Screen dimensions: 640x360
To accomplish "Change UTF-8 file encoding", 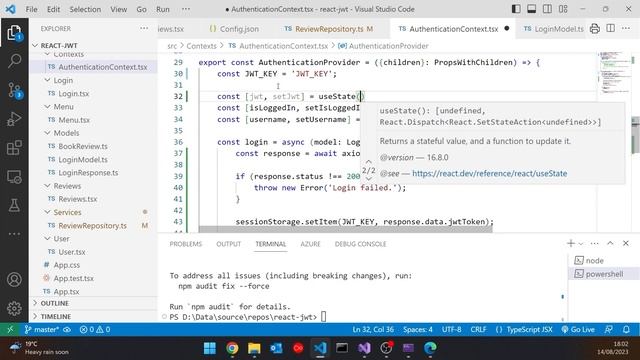I will click(451, 329).
